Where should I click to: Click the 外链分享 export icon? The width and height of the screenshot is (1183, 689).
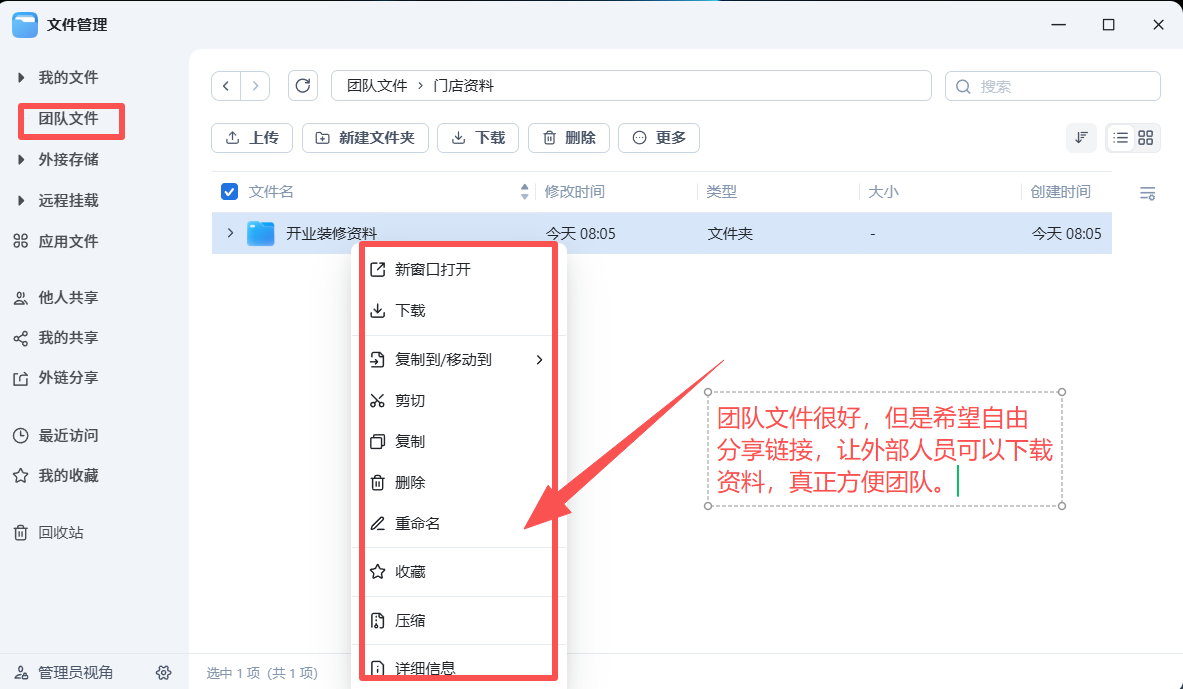(20, 378)
